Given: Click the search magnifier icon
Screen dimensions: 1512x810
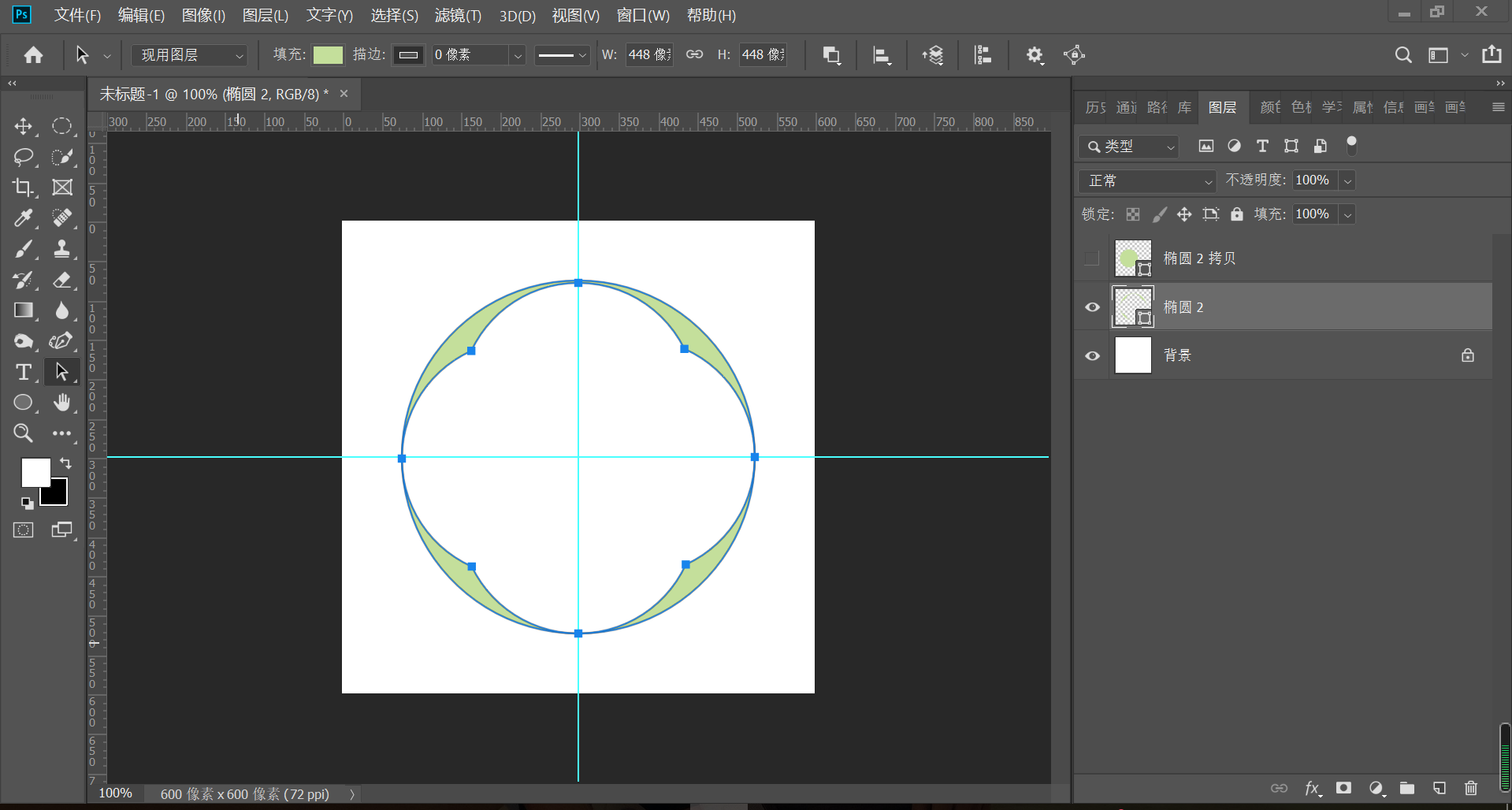Looking at the screenshot, I should (1403, 55).
